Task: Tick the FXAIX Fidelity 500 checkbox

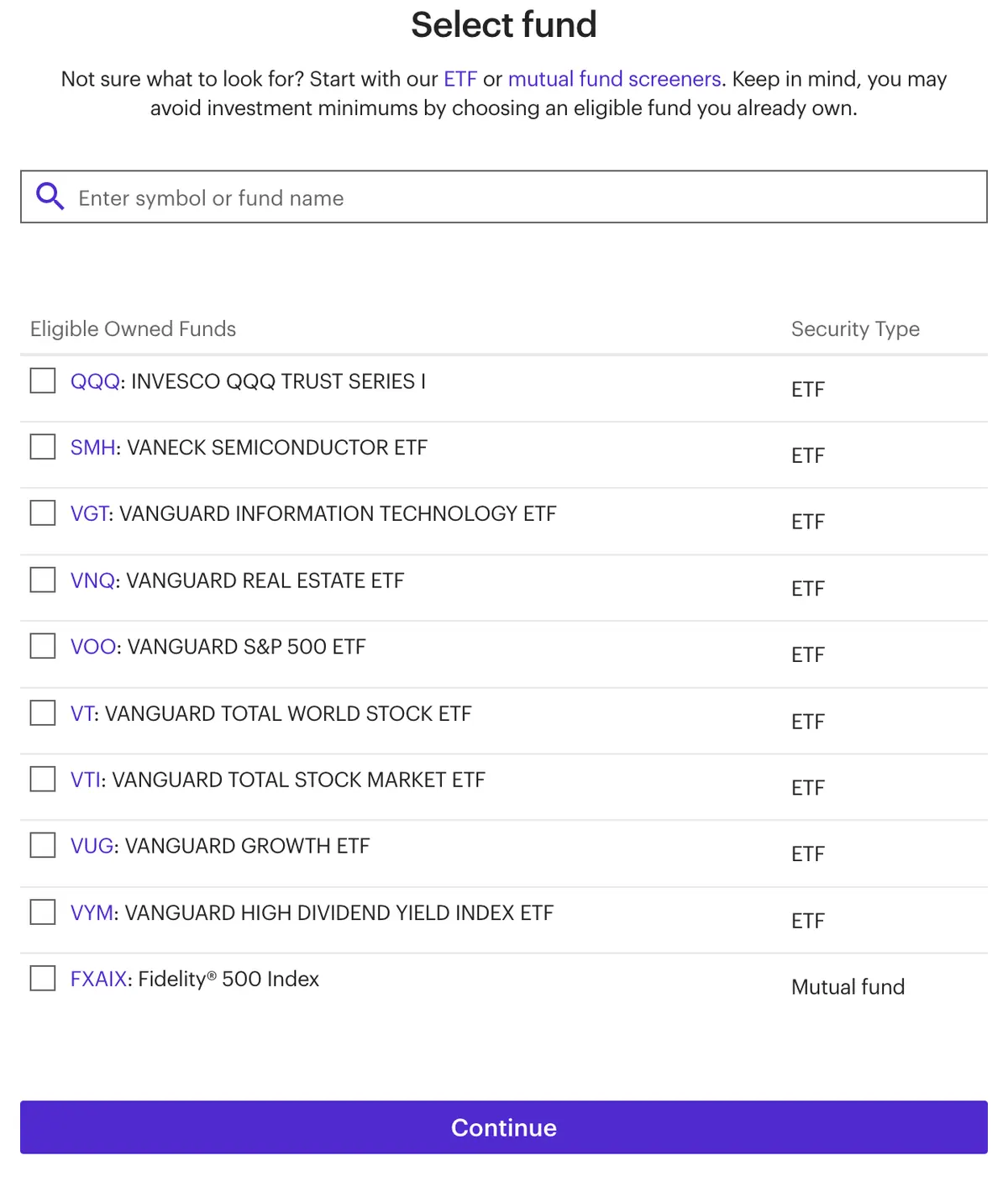Action: tap(43, 979)
